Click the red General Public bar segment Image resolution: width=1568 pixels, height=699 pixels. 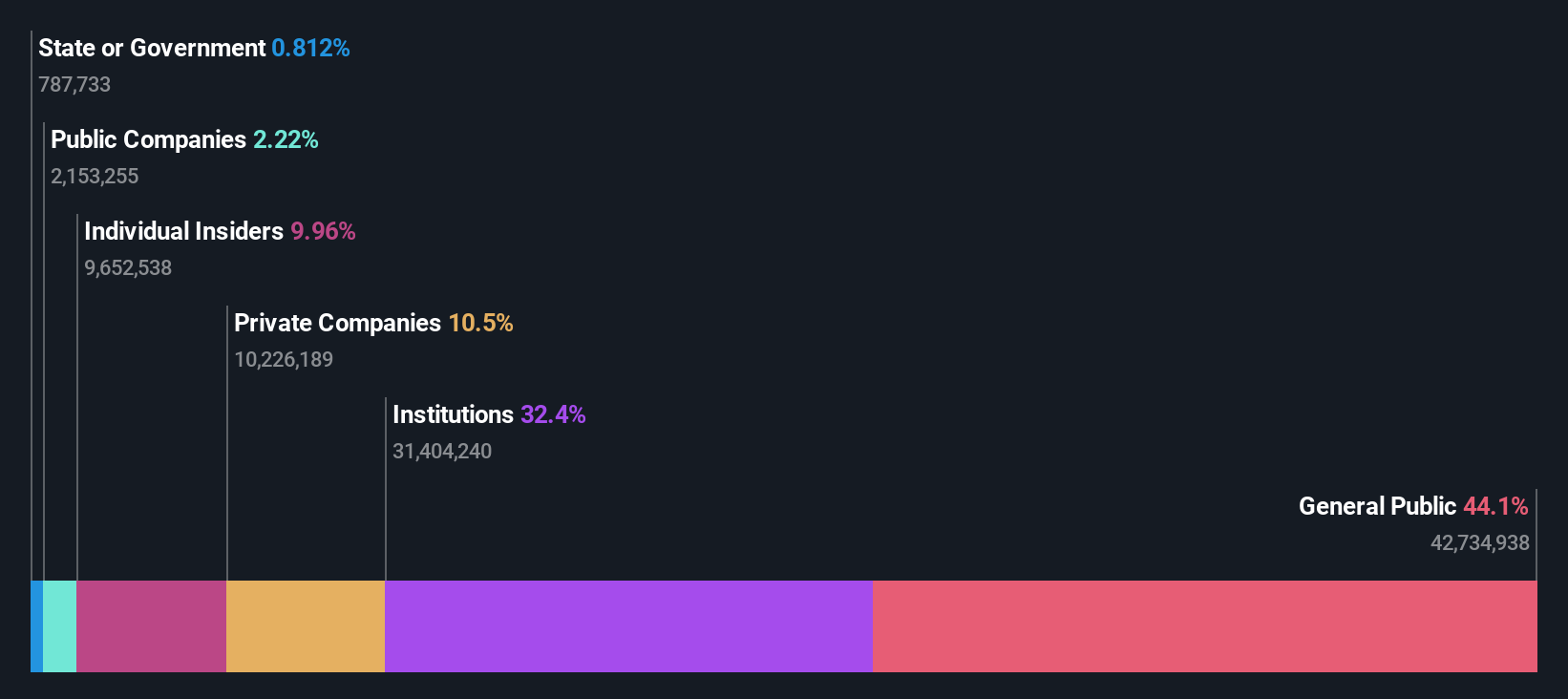(1205, 626)
